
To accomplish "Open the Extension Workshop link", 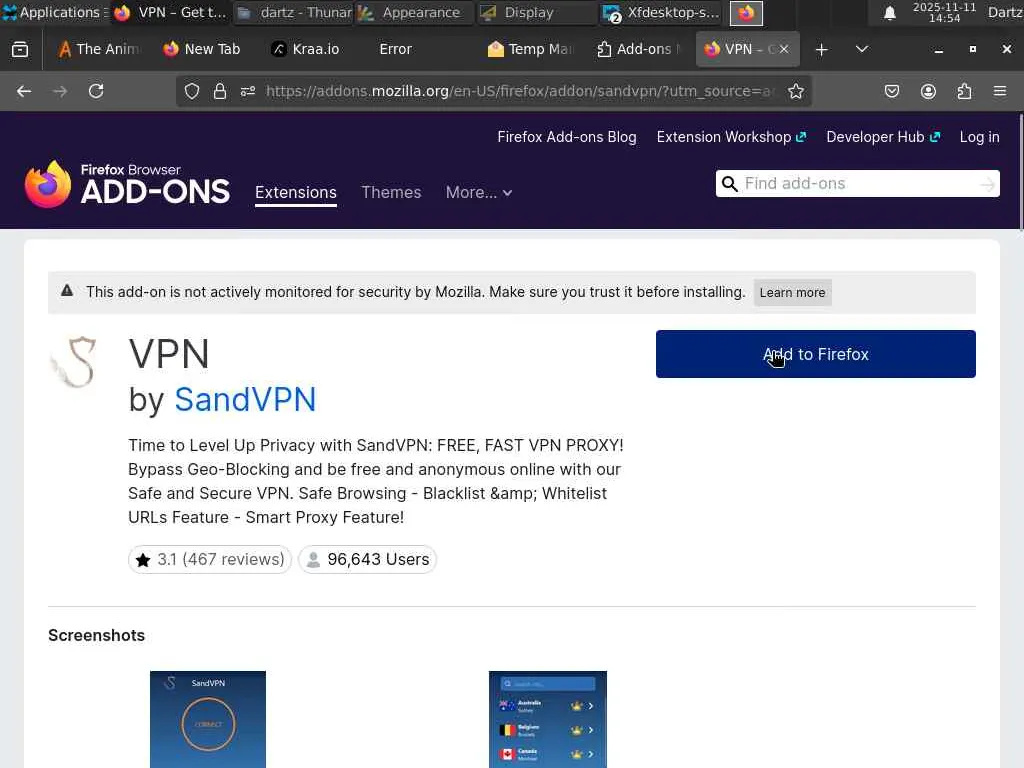I will [731, 137].
